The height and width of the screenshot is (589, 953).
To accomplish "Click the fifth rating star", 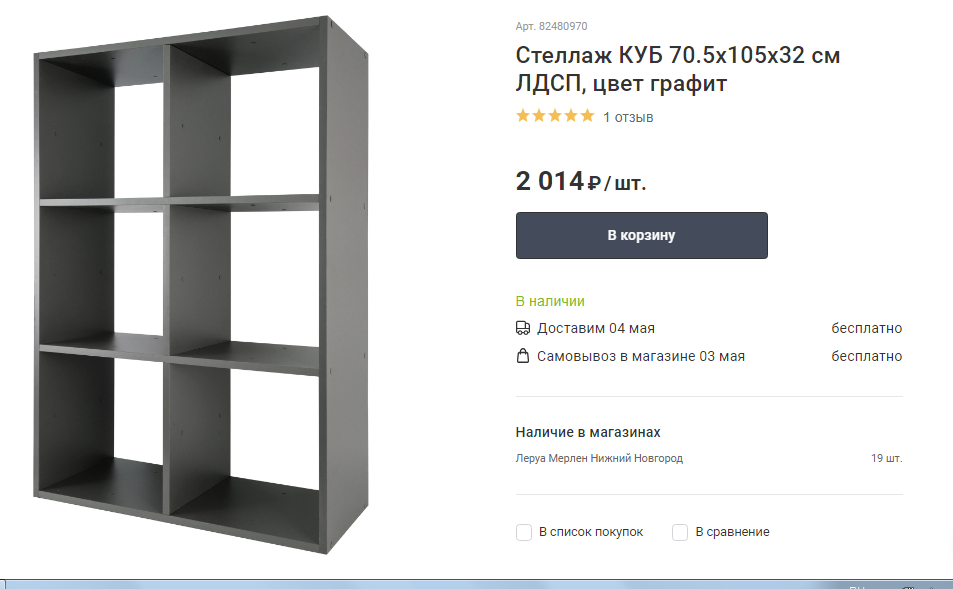I will [587, 116].
